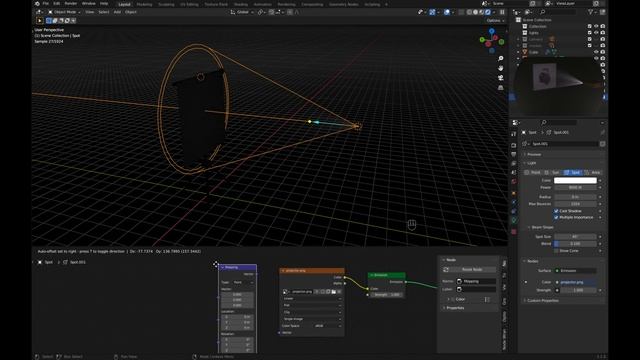Click the outliner filter funnel icon
The height and width of the screenshot is (360, 640).
(590, 12)
